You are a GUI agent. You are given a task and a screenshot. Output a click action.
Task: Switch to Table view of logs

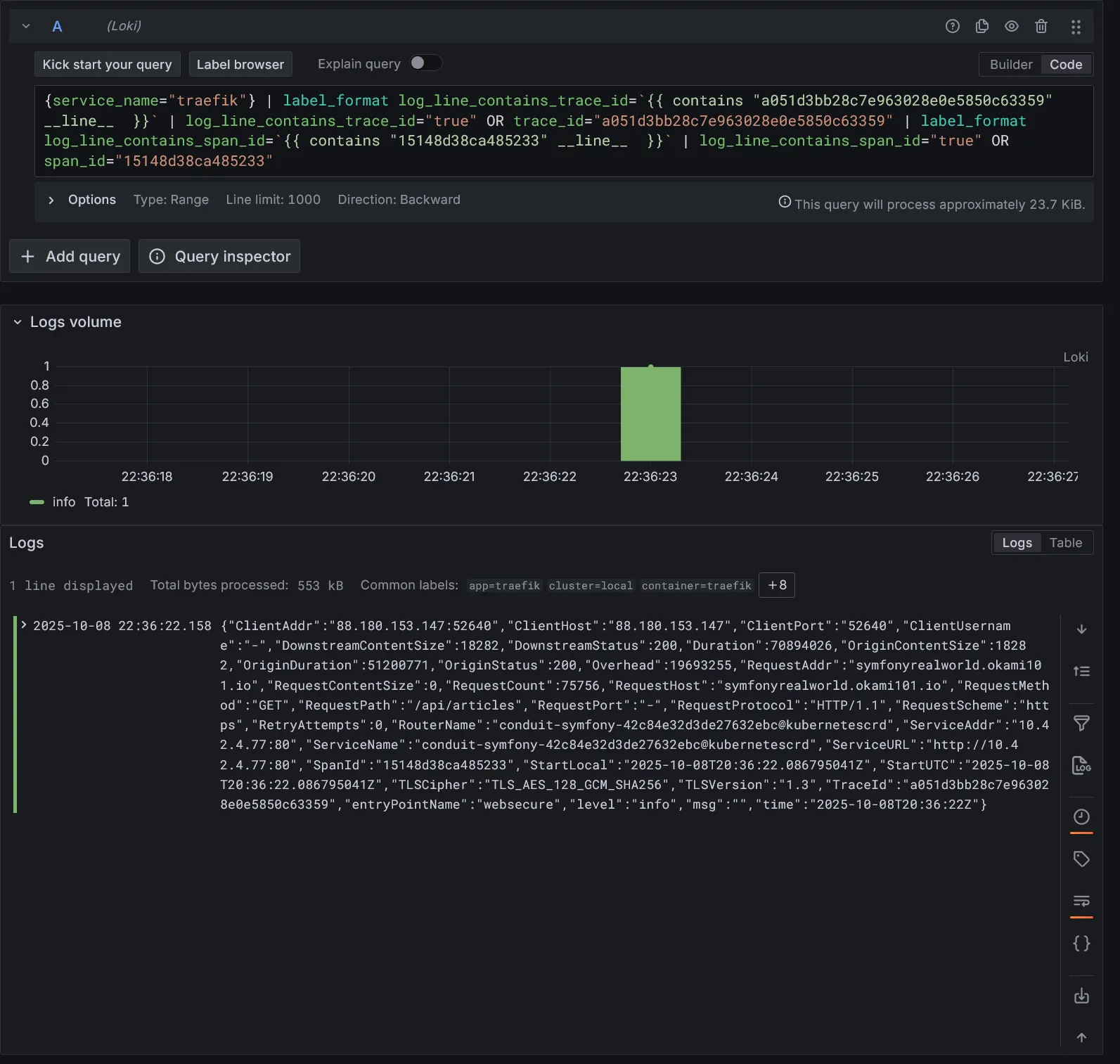pyautogui.click(x=1065, y=543)
